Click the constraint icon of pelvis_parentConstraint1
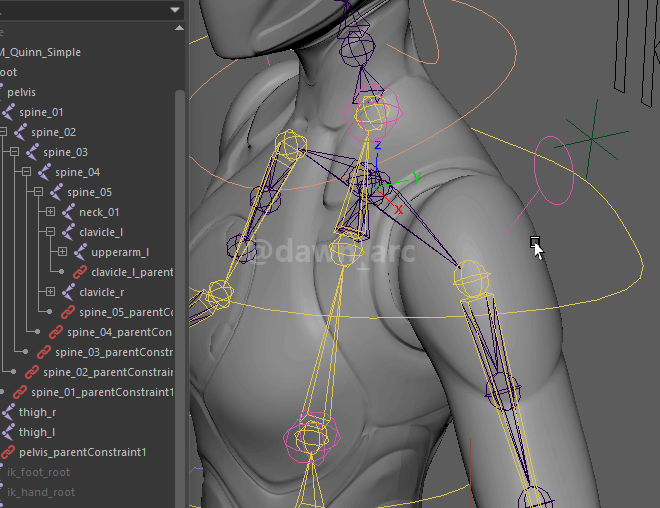Viewport: 660px width, 508px height. pos(8,452)
